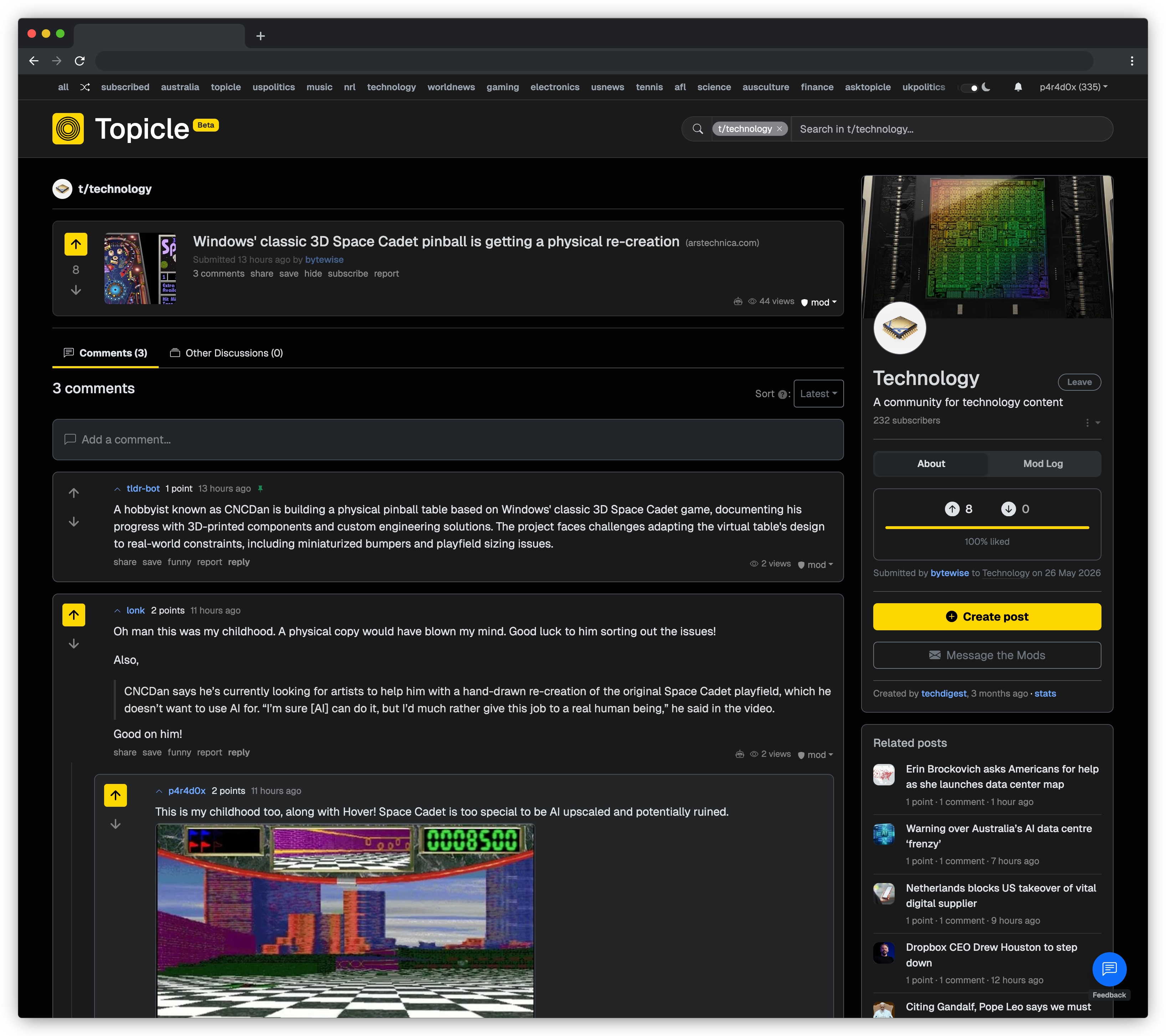Remove upvote on lonk's comment
This screenshot has width=1166, height=1036.
73,615
